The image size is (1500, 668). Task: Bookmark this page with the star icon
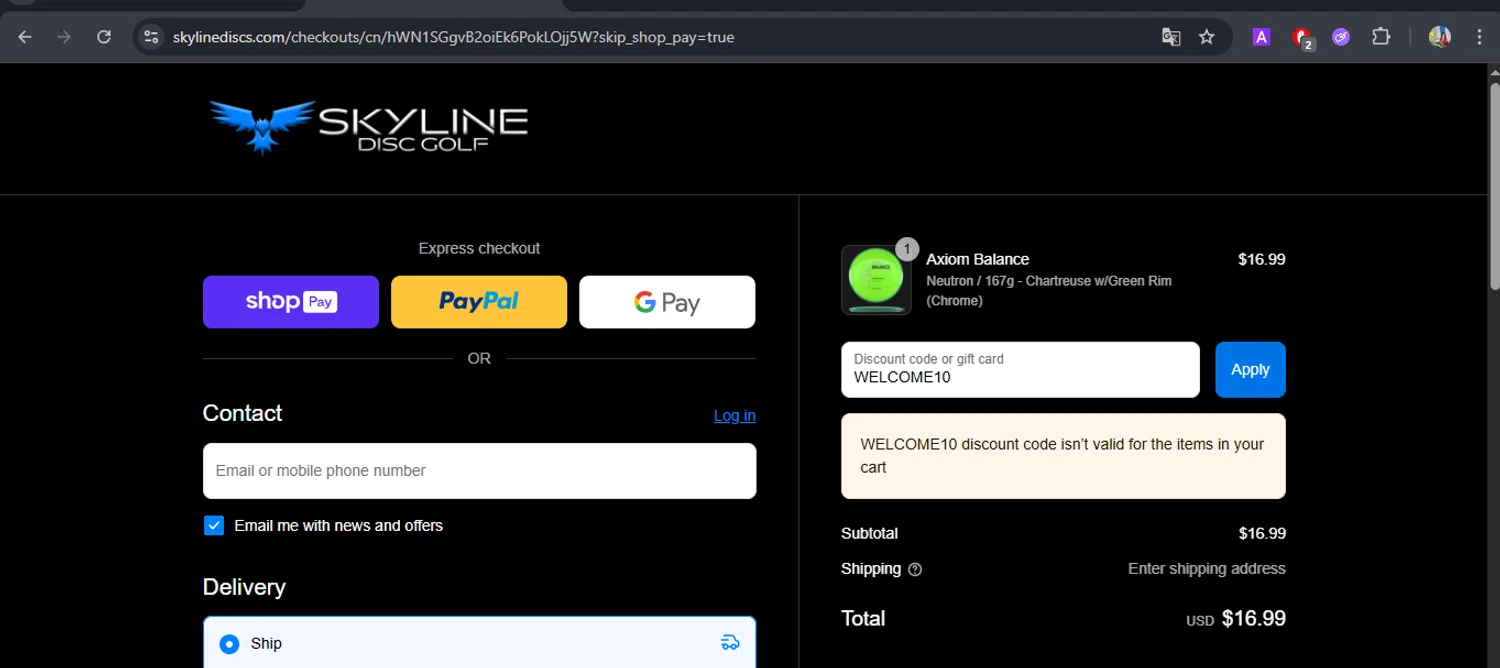click(x=1207, y=37)
